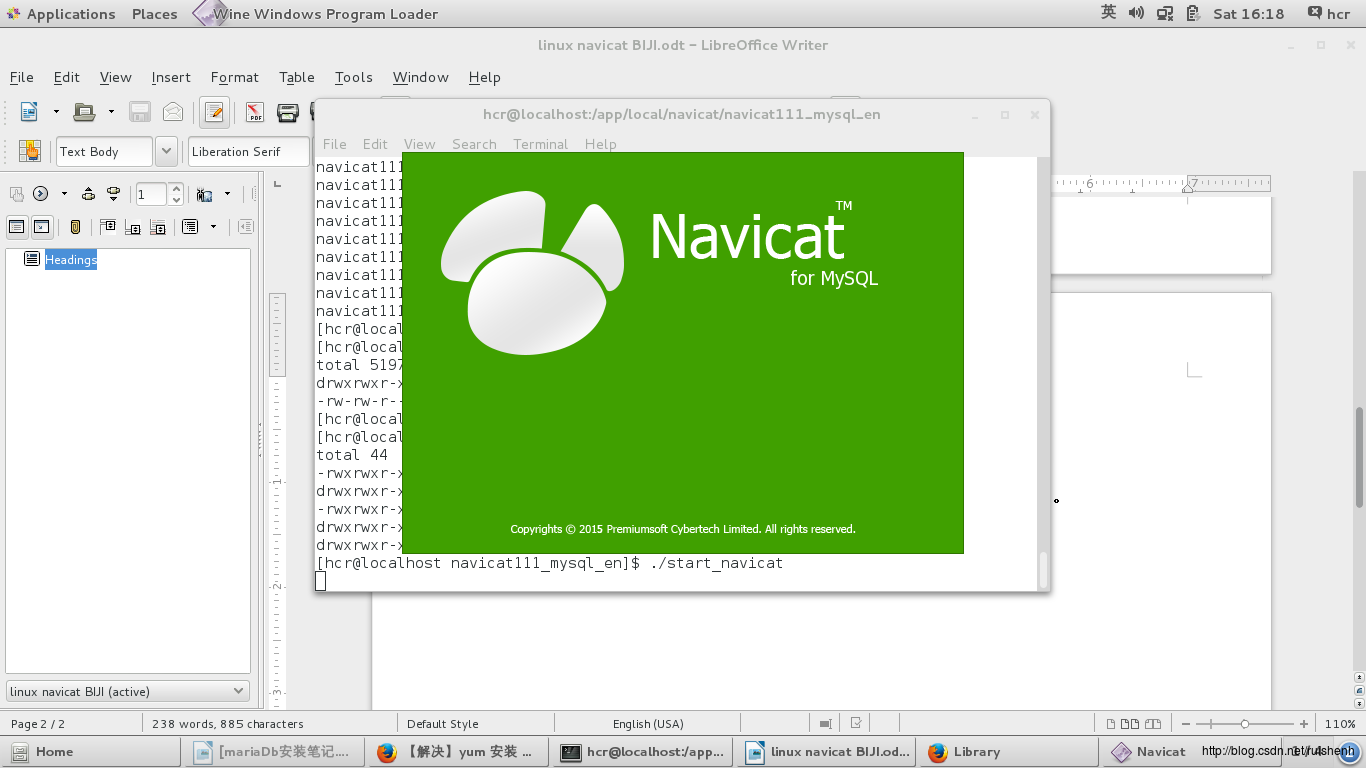
Task: Click the New document icon in Writer
Action: (x=29, y=112)
